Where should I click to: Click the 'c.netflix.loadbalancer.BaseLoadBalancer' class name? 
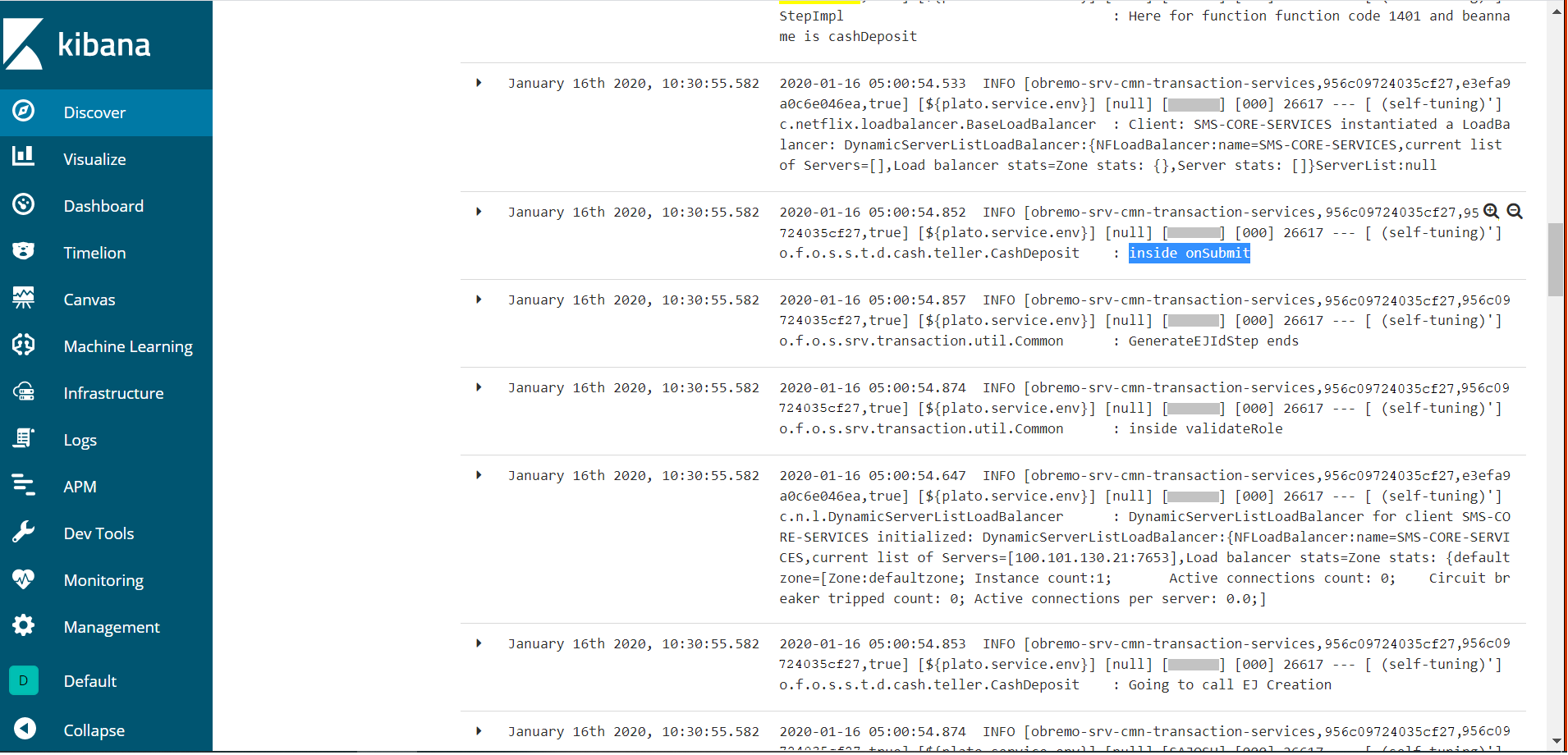(938, 124)
